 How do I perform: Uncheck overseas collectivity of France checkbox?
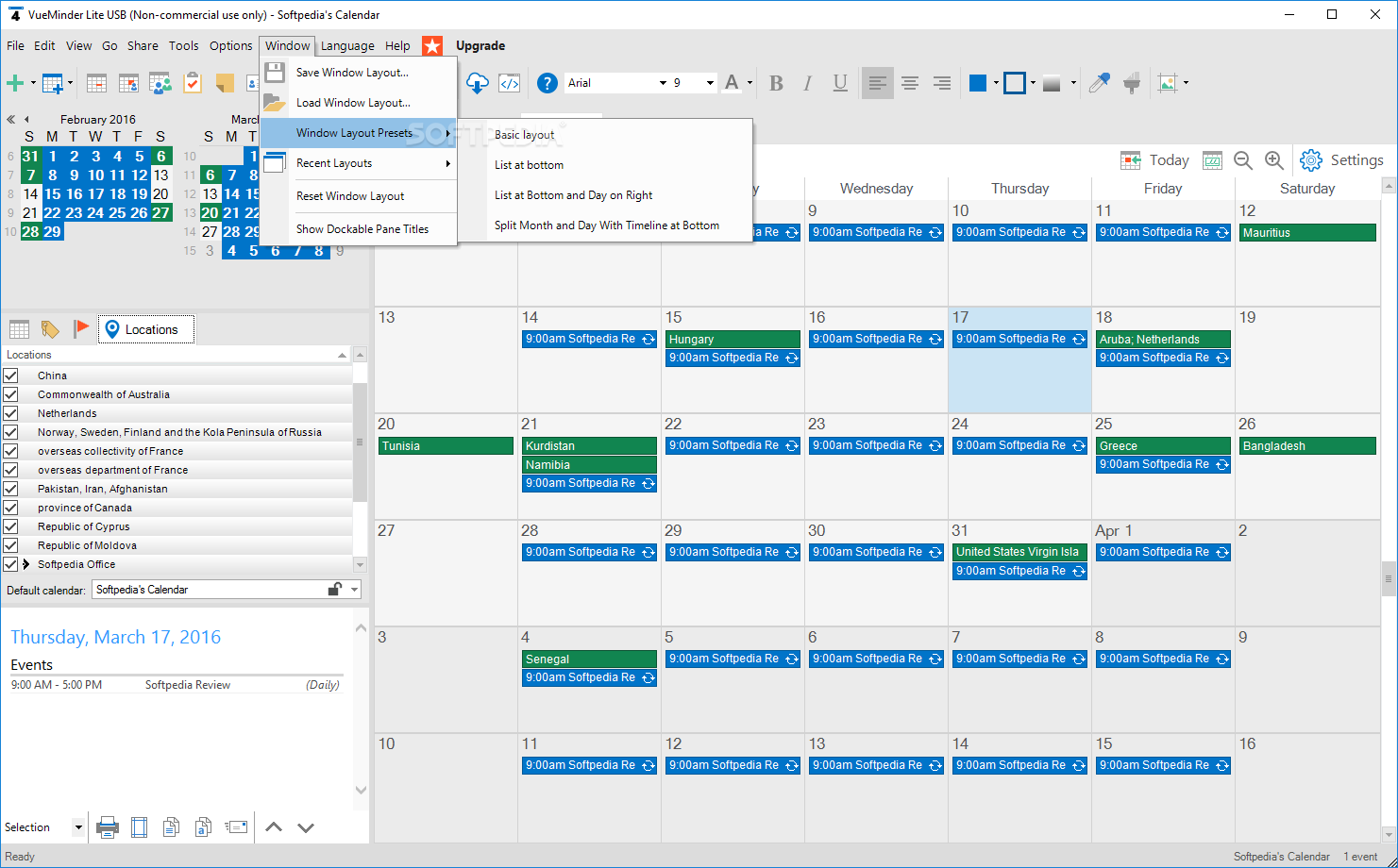(11, 451)
